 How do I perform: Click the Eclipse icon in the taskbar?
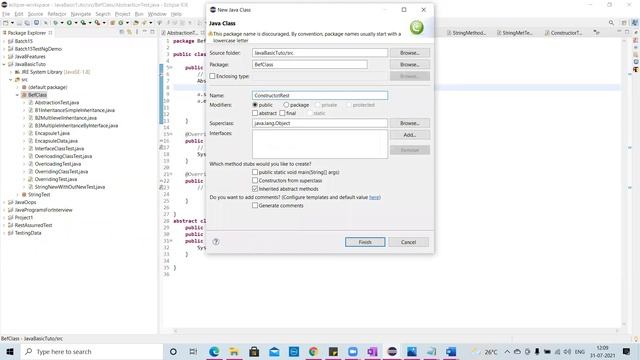coord(392,351)
